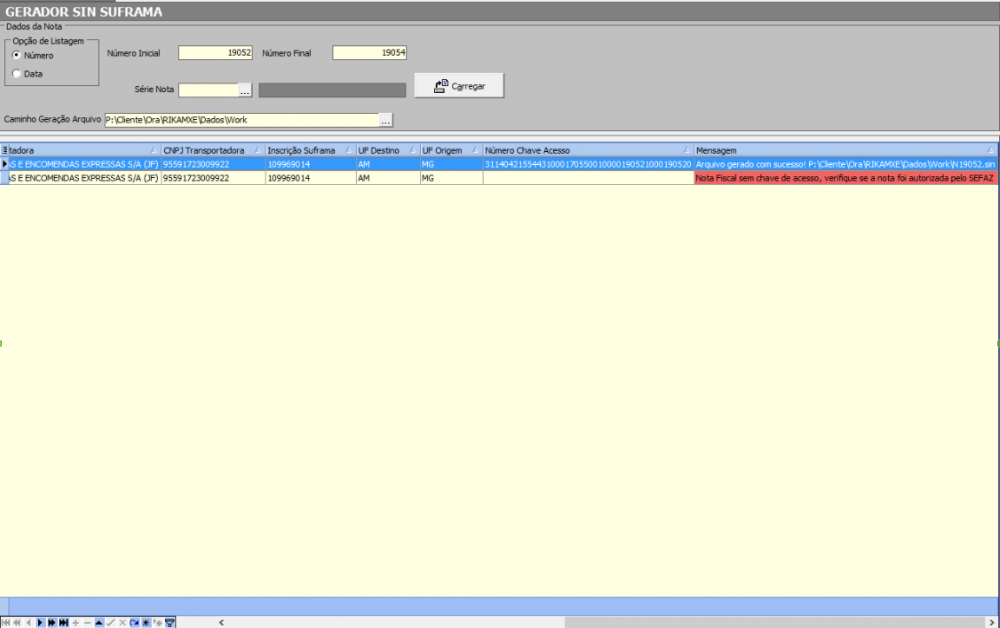This screenshot has height=628, width=1000.
Task: Click the next page double-arrow navigator button
Action: click(52, 622)
